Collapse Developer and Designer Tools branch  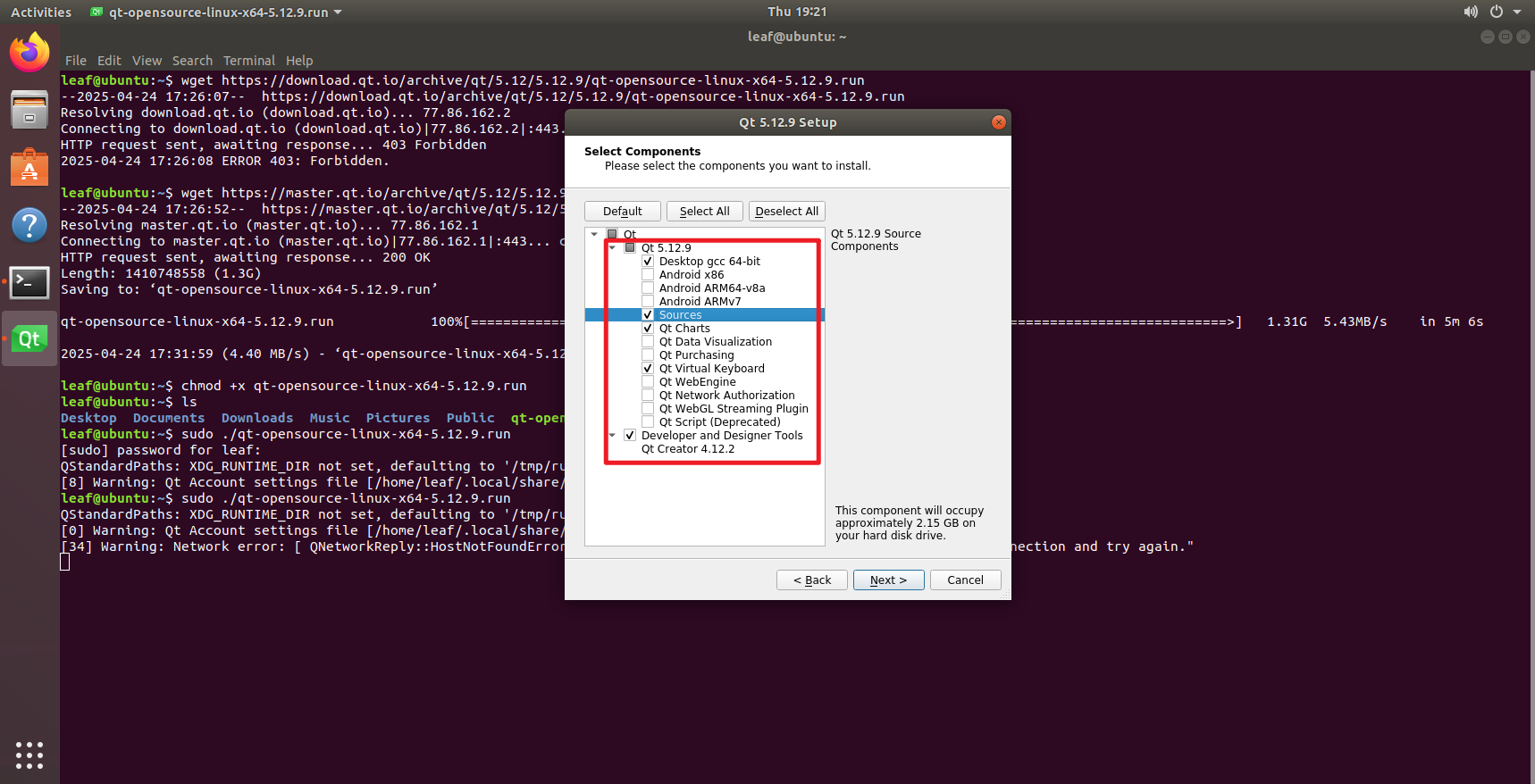click(612, 436)
